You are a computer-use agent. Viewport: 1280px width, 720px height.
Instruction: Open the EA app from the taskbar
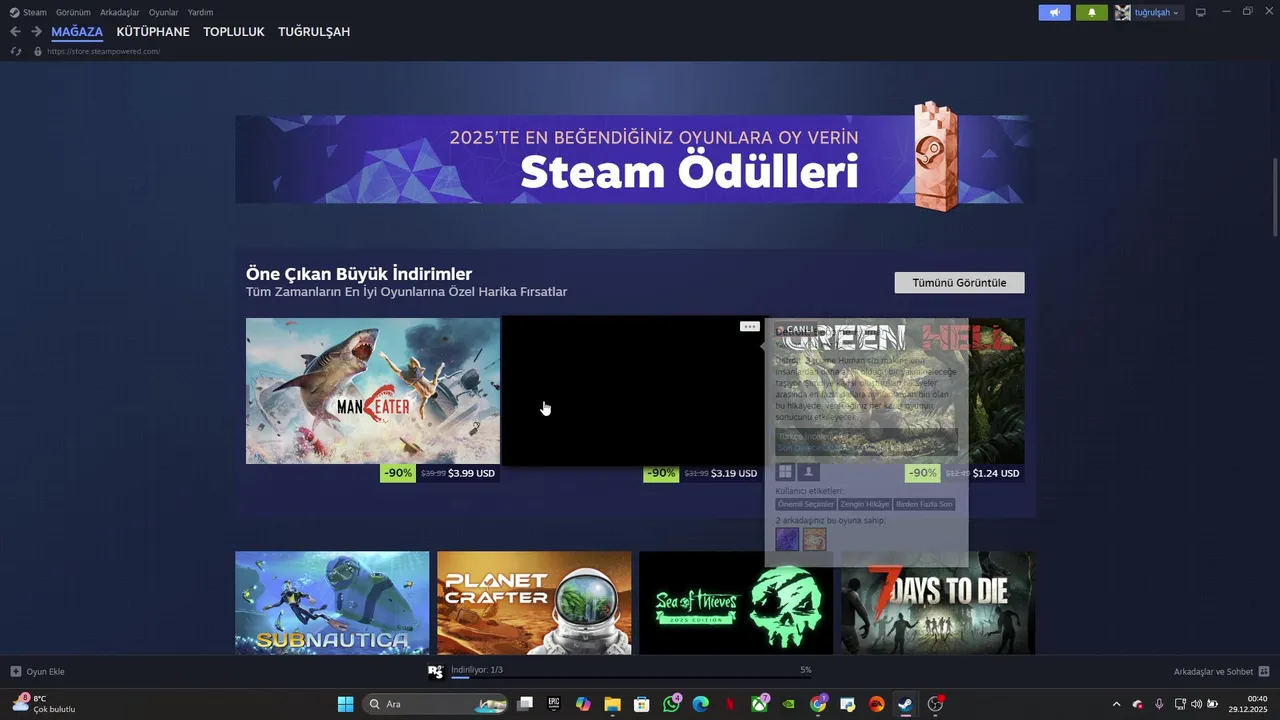point(876,704)
